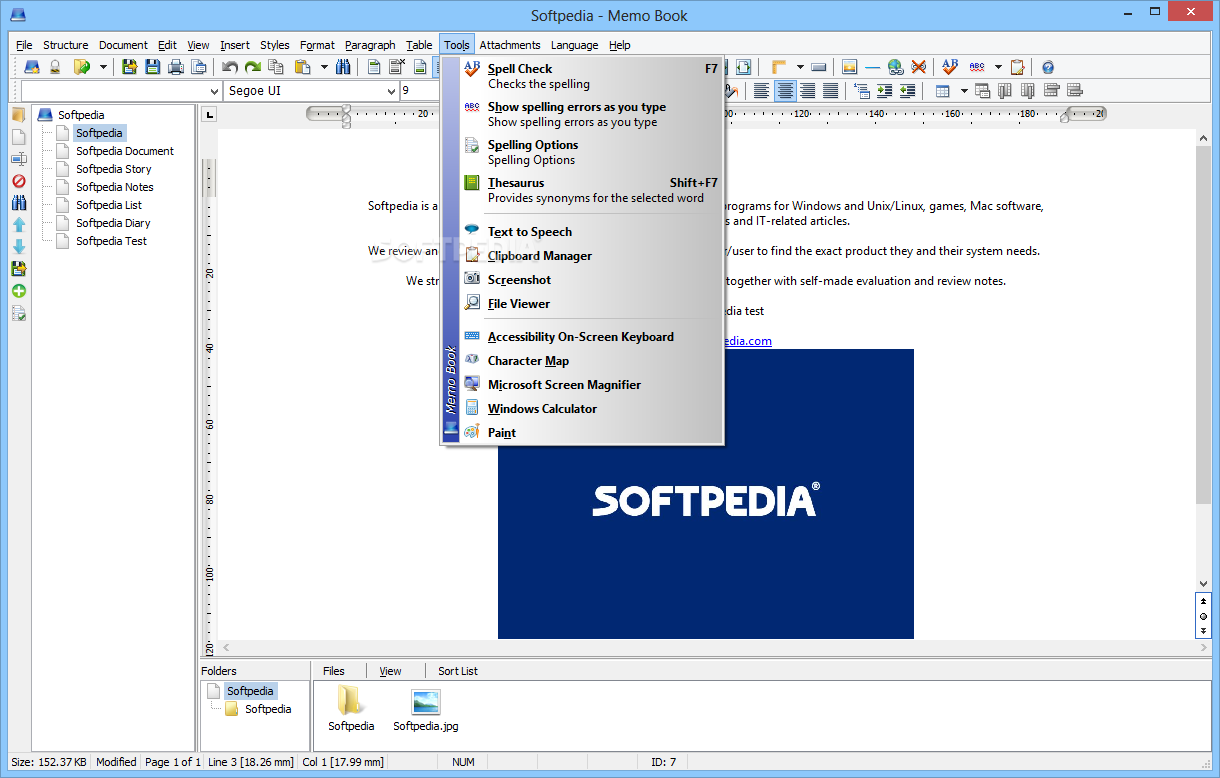Click the Rename icon in left sidebar
Image resolution: width=1220 pixels, height=778 pixels.
pyautogui.click(x=19, y=159)
